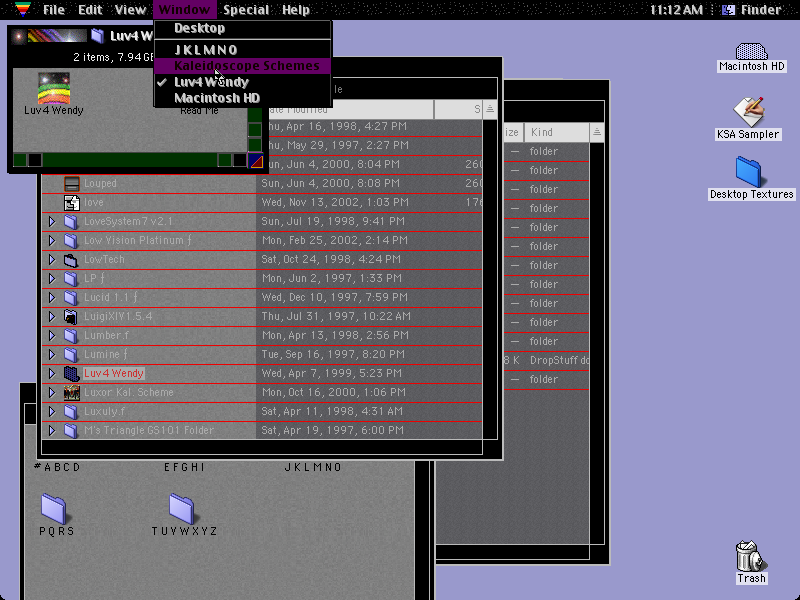The image size is (800, 600).
Task: Click the DropStuff kind entry
Action: [x=559, y=360]
